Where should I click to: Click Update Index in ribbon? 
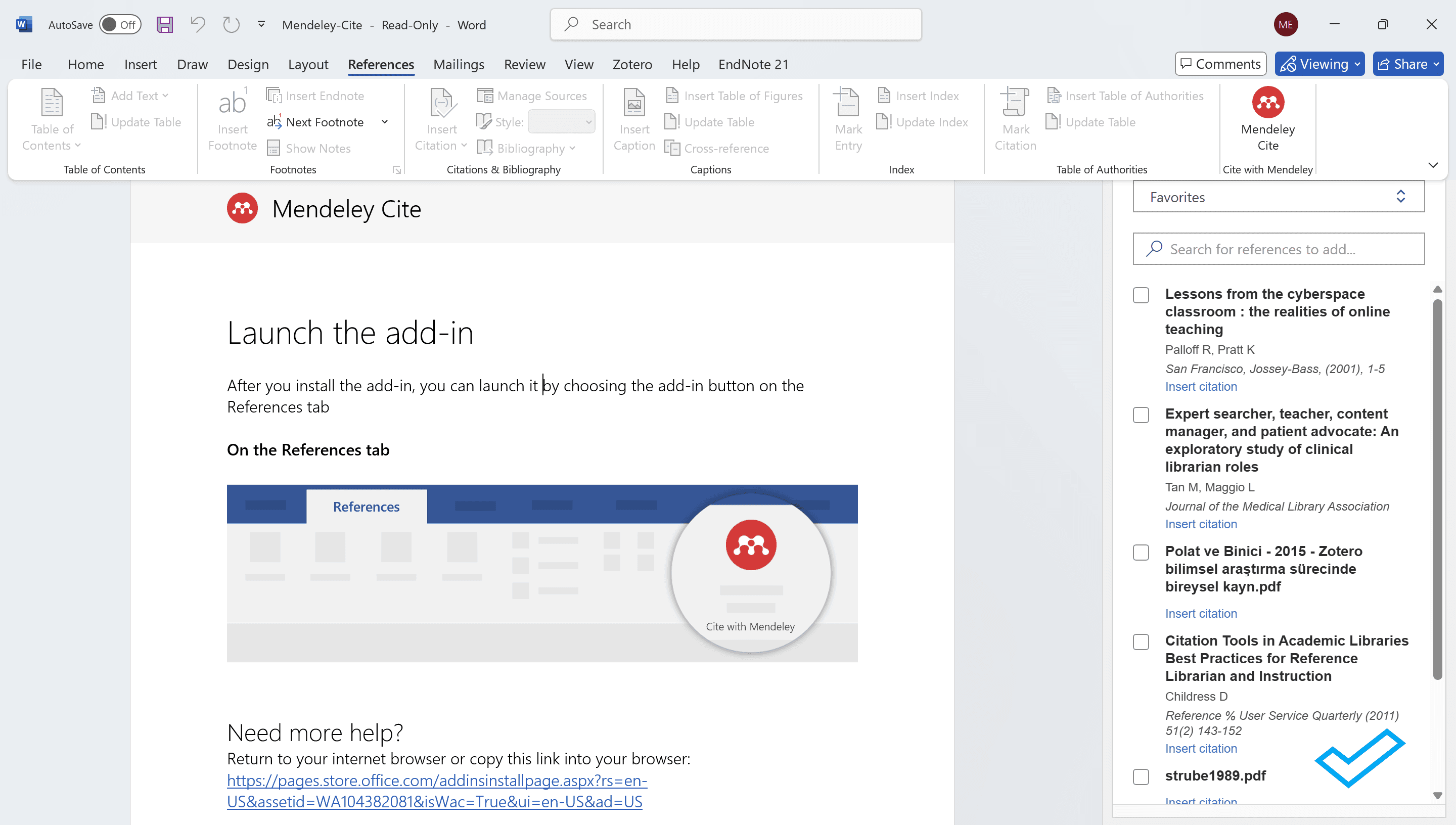tap(922, 122)
